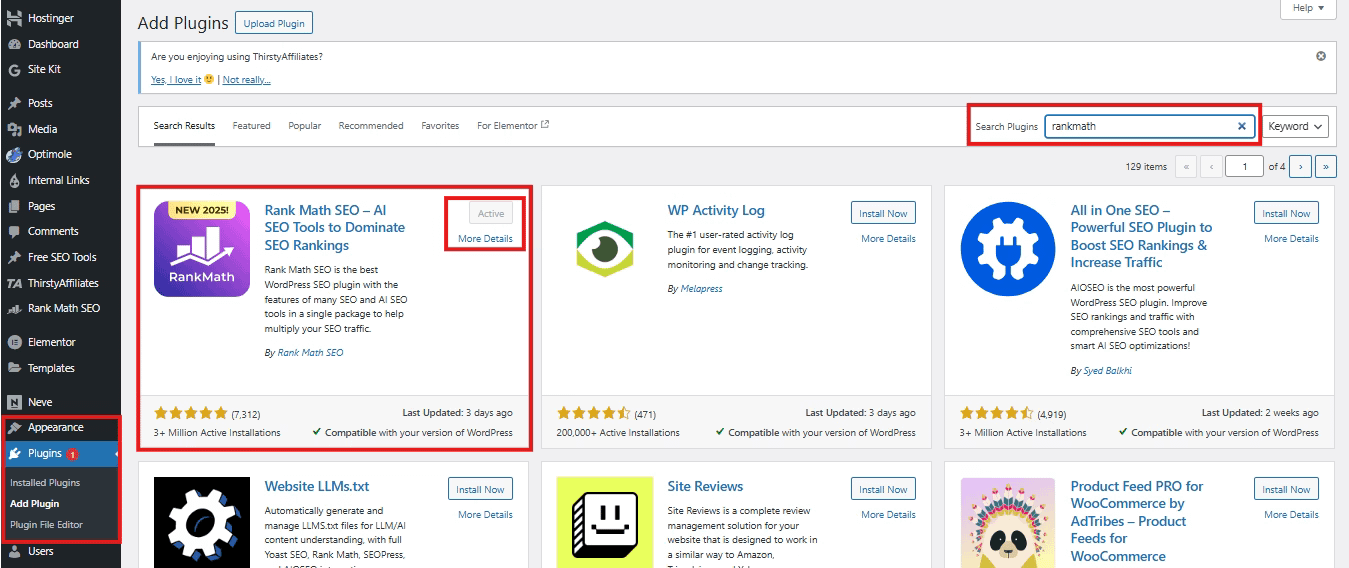Install the WP Activity Log plugin
The image size is (1349, 568).
click(883, 213)
